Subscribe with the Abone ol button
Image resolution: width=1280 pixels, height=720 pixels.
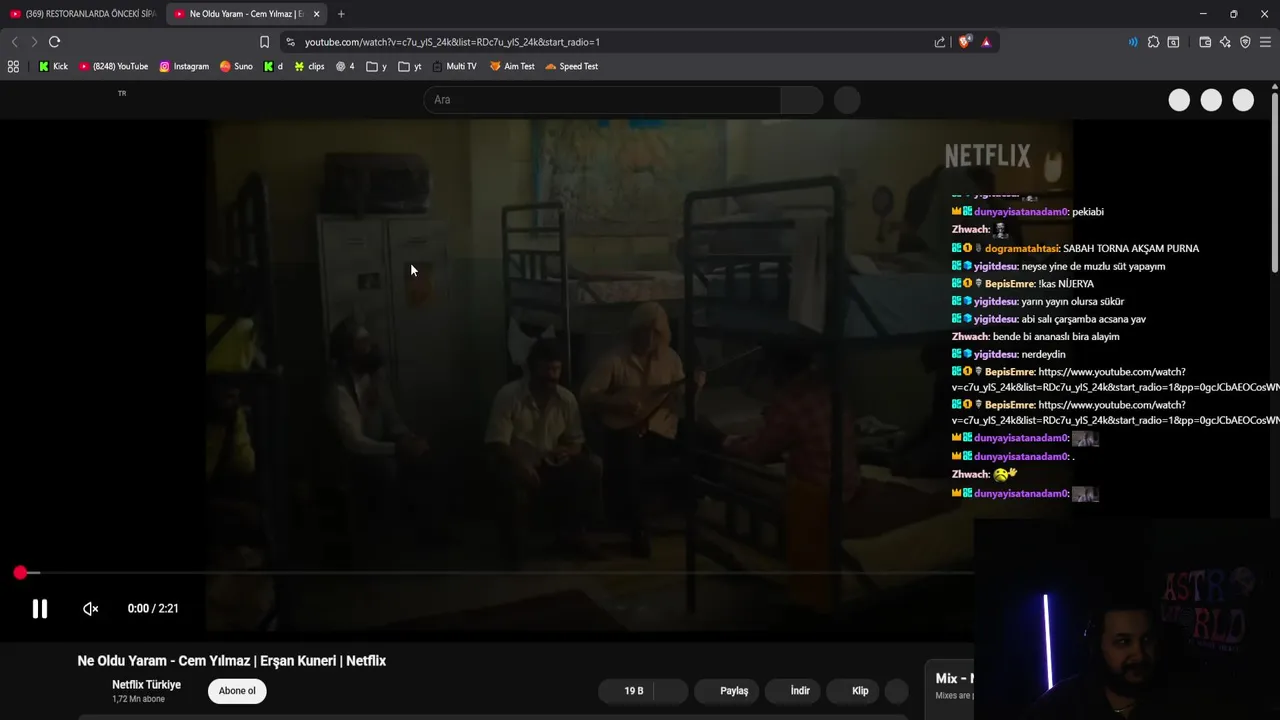pos(237,691)
